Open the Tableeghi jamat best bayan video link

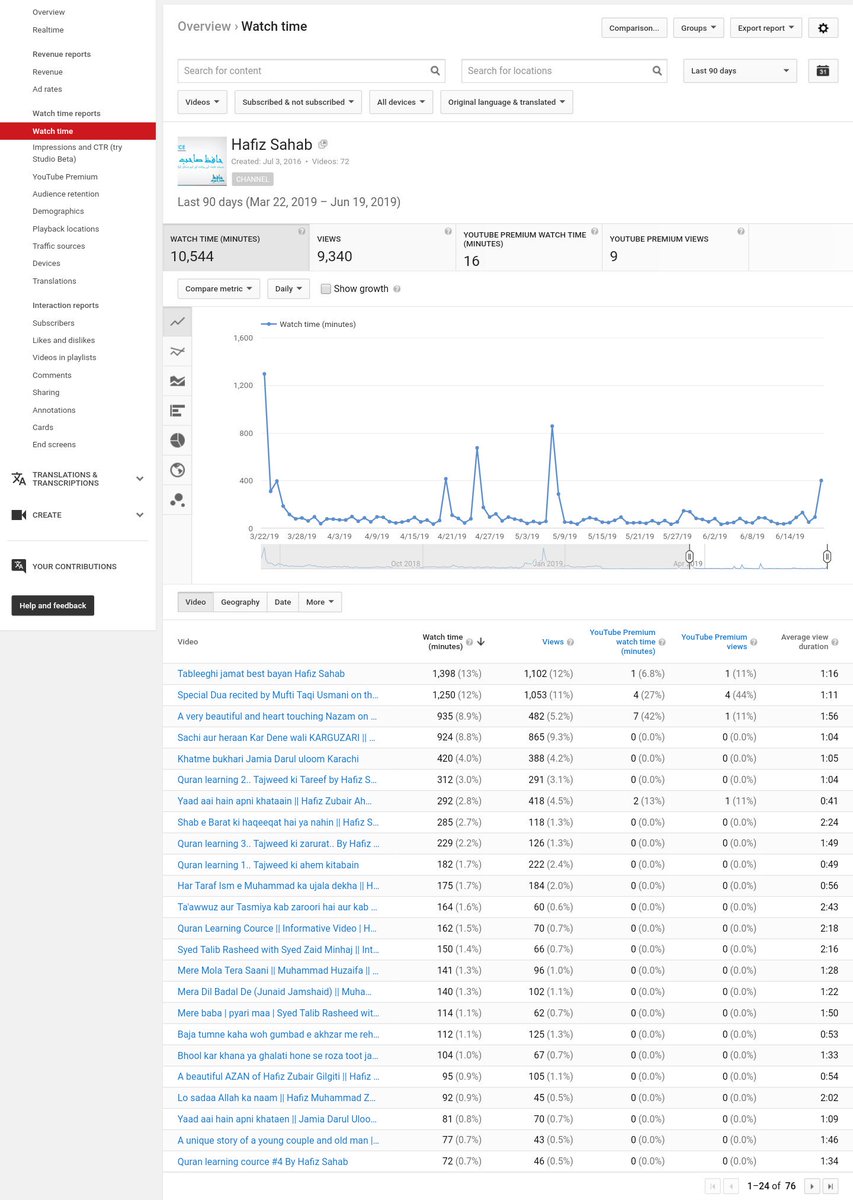(261, 674)
